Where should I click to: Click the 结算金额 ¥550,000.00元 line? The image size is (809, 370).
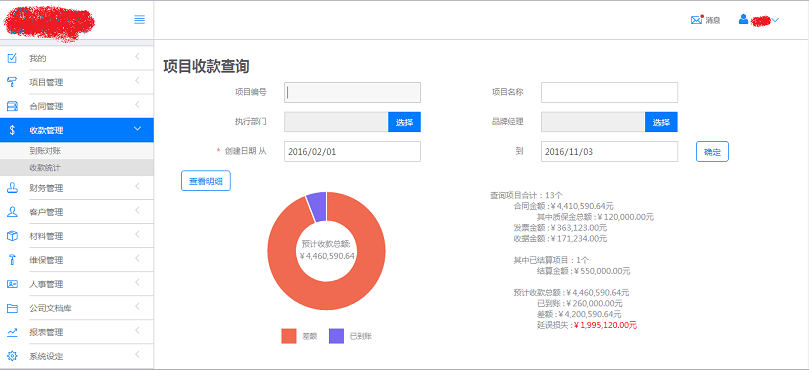[584, 271]
